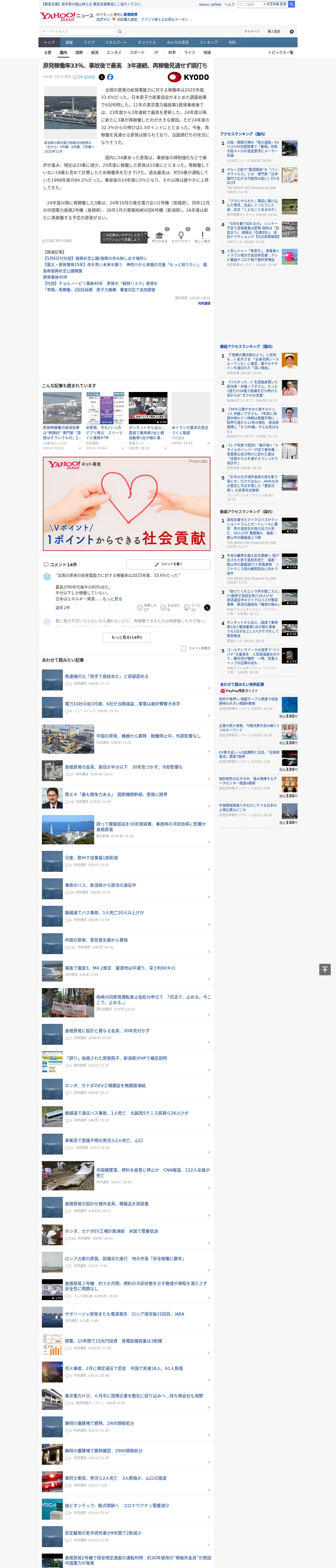Click the うーん reaction on the comment
Image resolution: width=336 pixels, height=1568 pixels.
pyautogui.click(x=187, y=608)
